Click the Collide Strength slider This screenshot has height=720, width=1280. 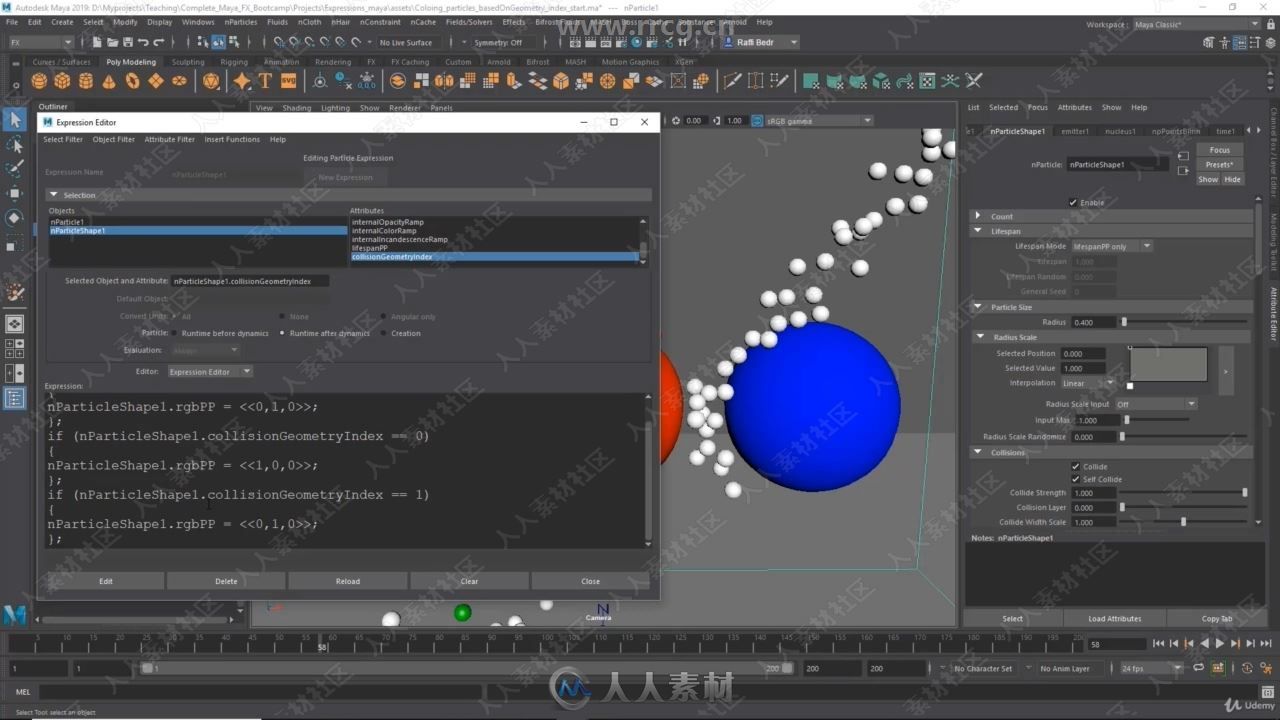tap(1184, 493)
